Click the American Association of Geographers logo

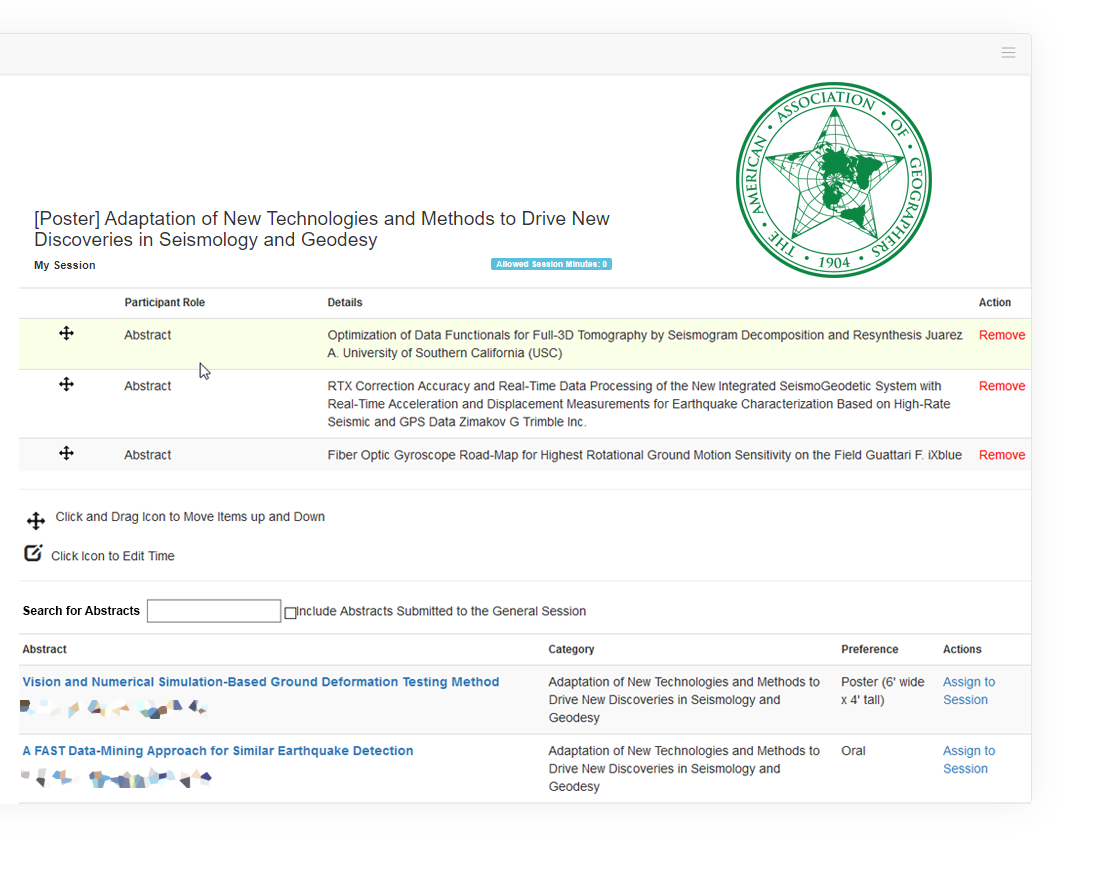pos(834,180)
